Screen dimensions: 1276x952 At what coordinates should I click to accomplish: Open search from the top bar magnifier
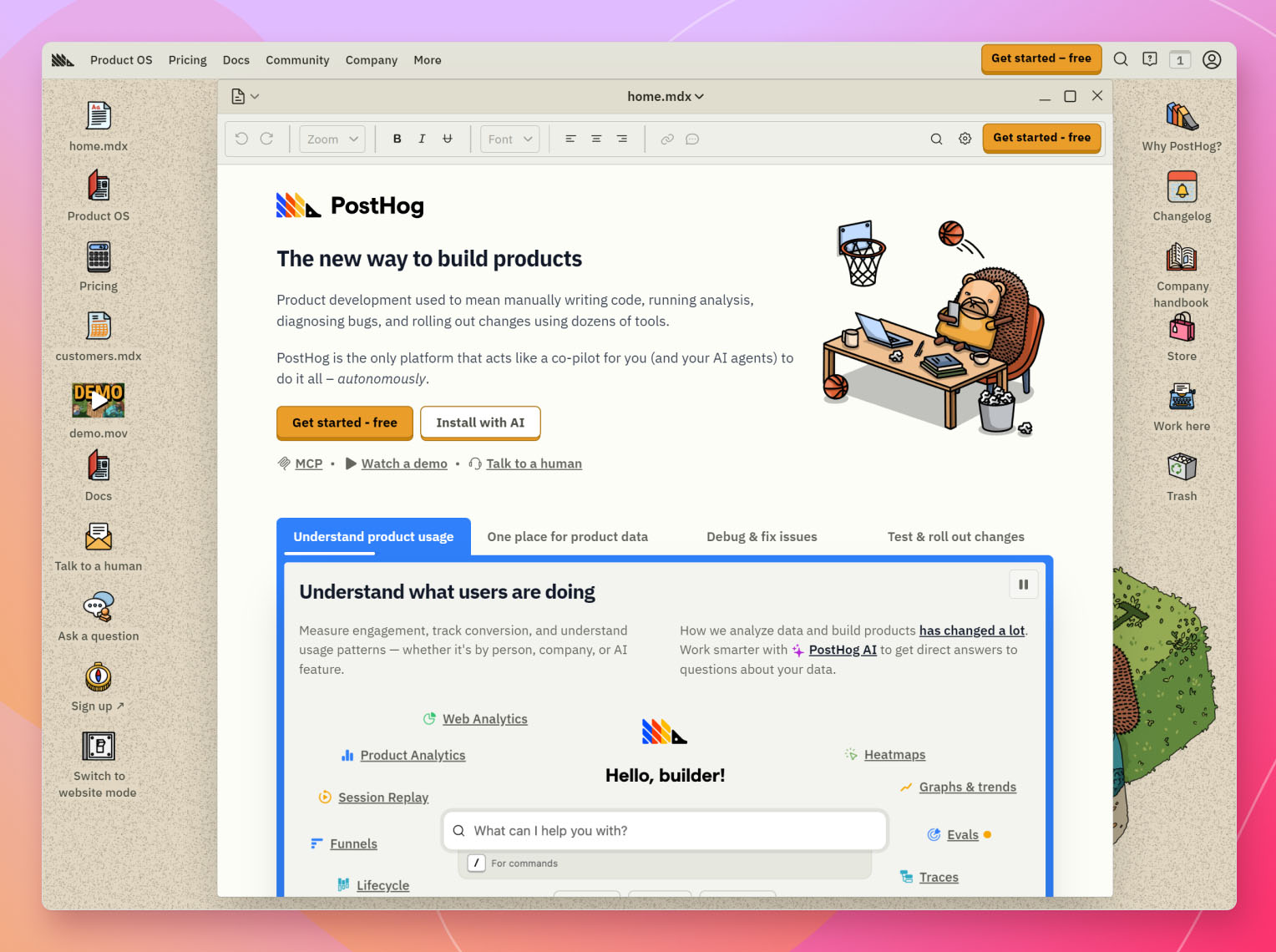[1121, 59]
